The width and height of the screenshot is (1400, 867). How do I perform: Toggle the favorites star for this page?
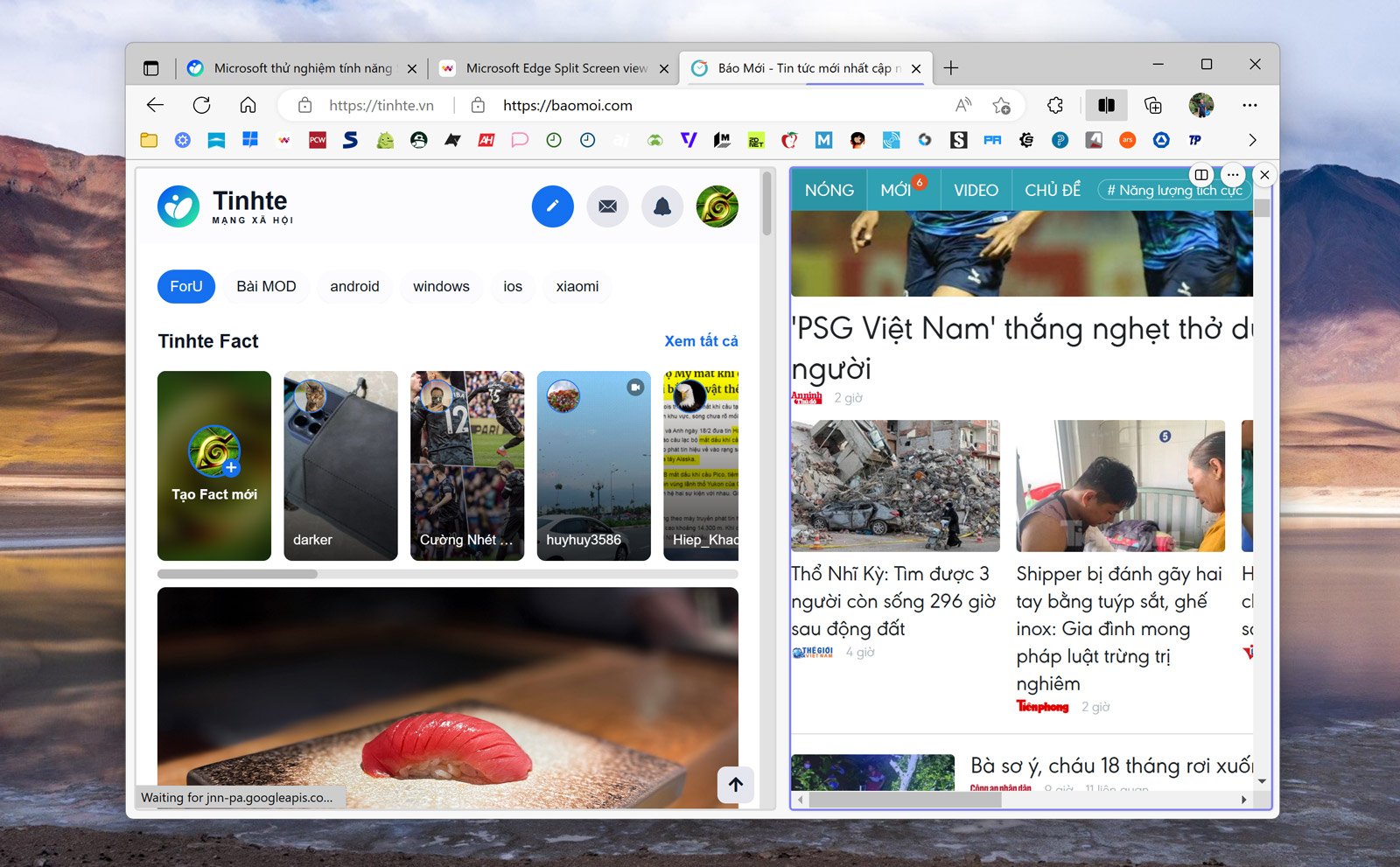[1001, 105]
